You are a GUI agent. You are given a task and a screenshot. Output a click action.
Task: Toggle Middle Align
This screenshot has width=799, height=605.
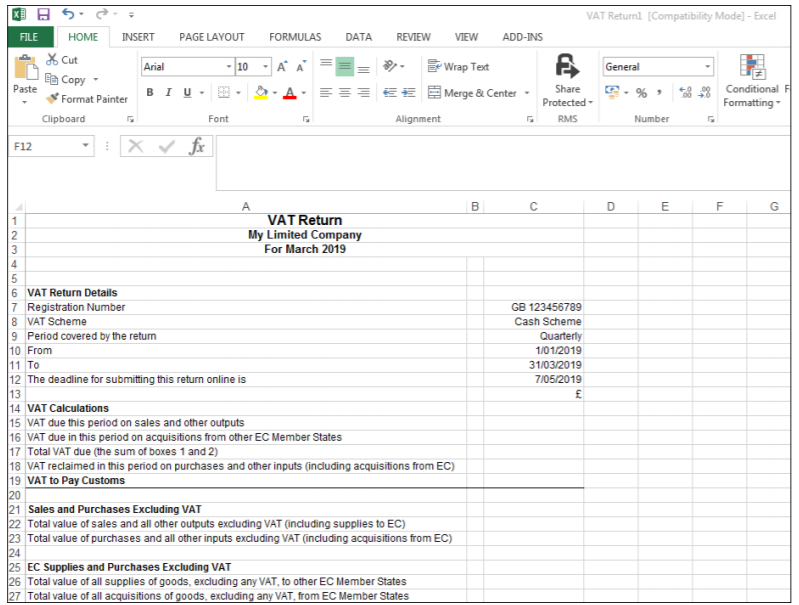point(345,66)
